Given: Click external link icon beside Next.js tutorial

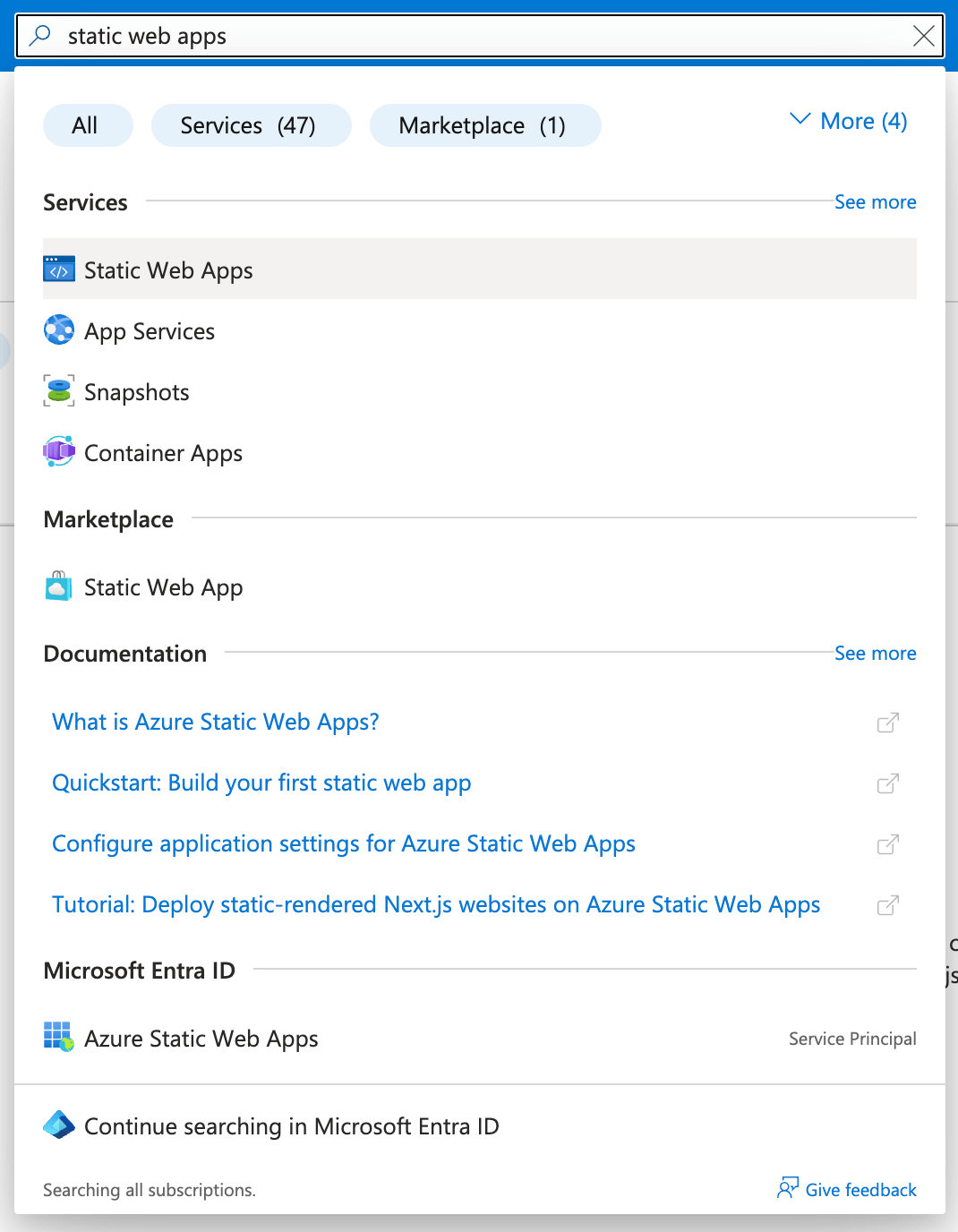Looking at the screenshot, I should pos(887,905).
